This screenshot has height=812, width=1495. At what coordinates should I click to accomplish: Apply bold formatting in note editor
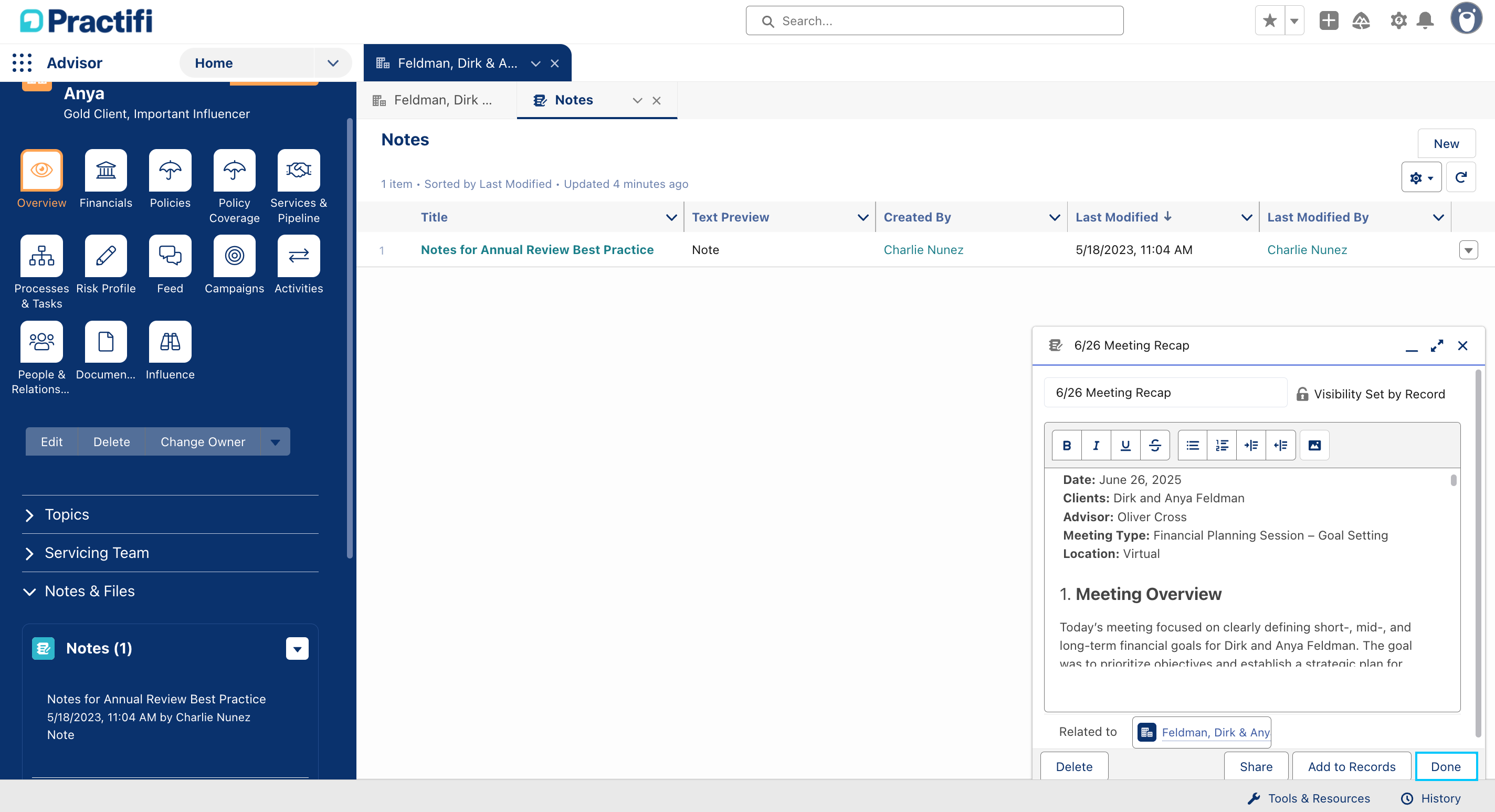1067,445
